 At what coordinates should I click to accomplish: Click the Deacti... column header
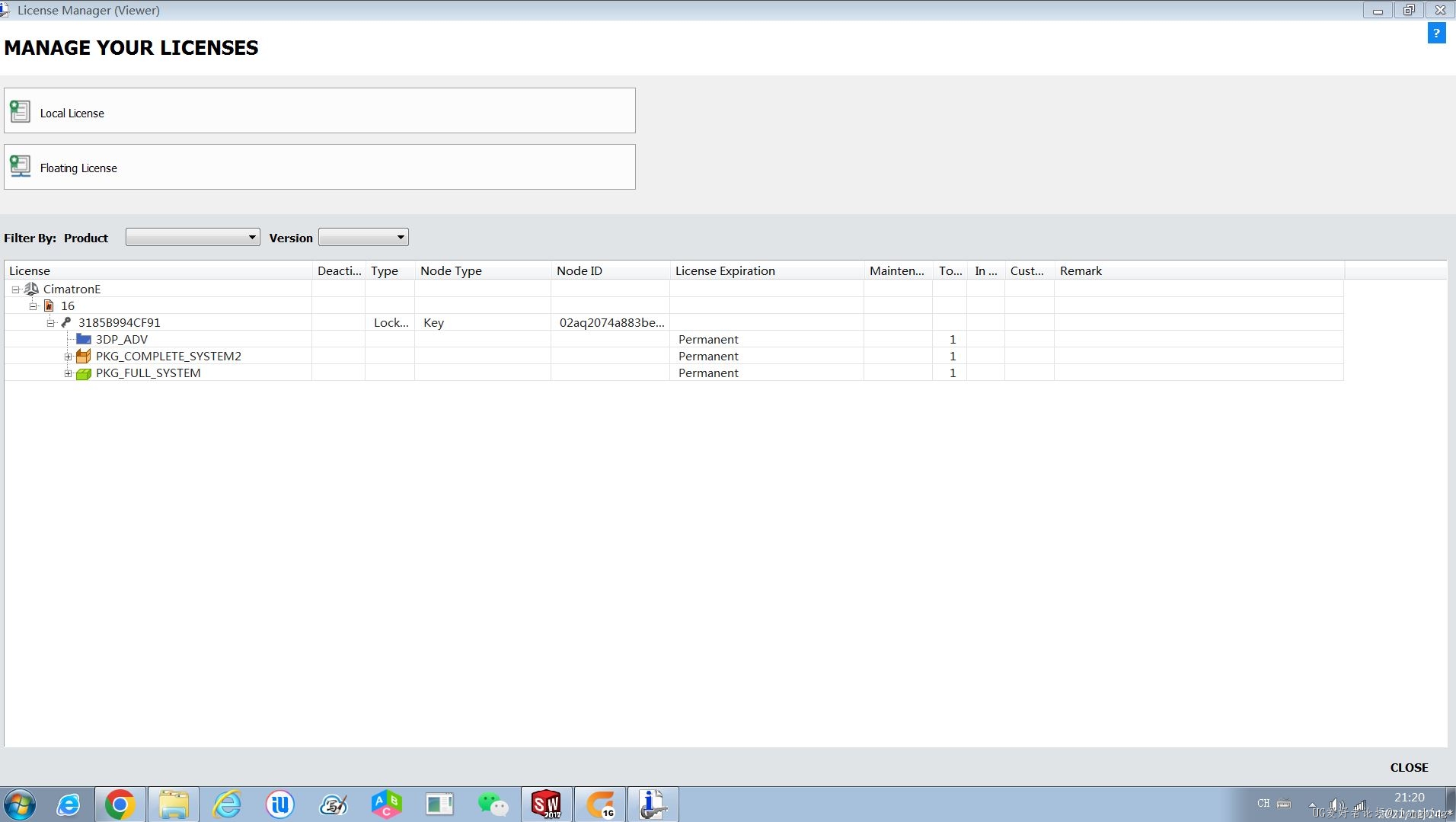point(339,270)
